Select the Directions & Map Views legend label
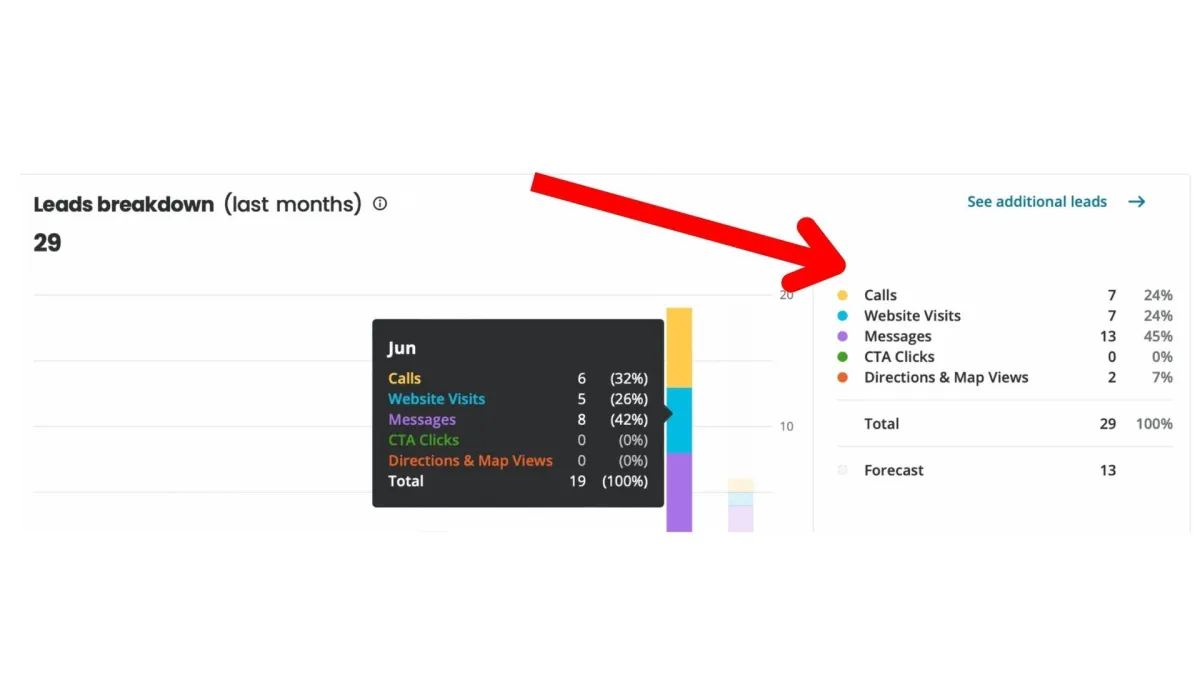Screen dimensions: 1200x675 tap(946, 378)
